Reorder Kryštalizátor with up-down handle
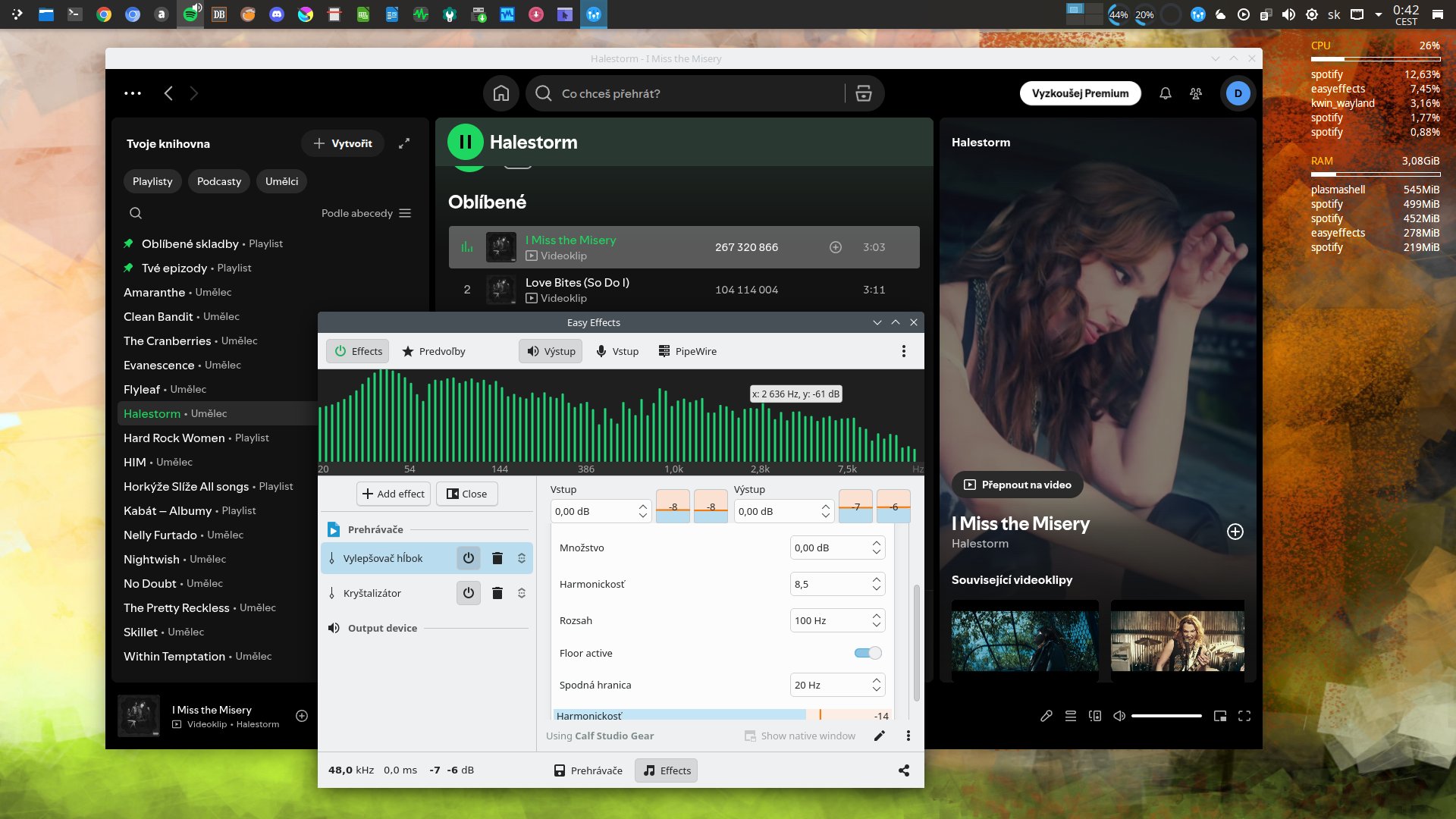Image resolution: width=1456 pixels, height=819 pixels. click(522, 593)
